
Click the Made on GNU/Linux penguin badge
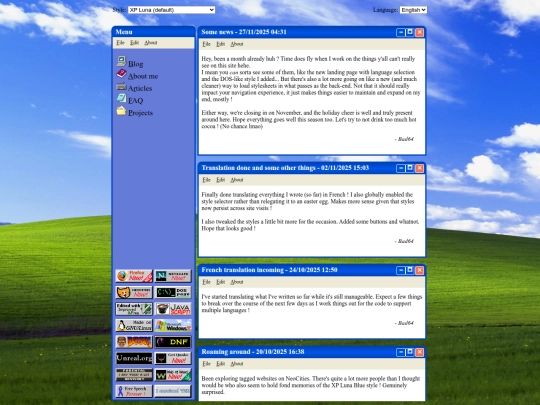click(x=134, y=325)
